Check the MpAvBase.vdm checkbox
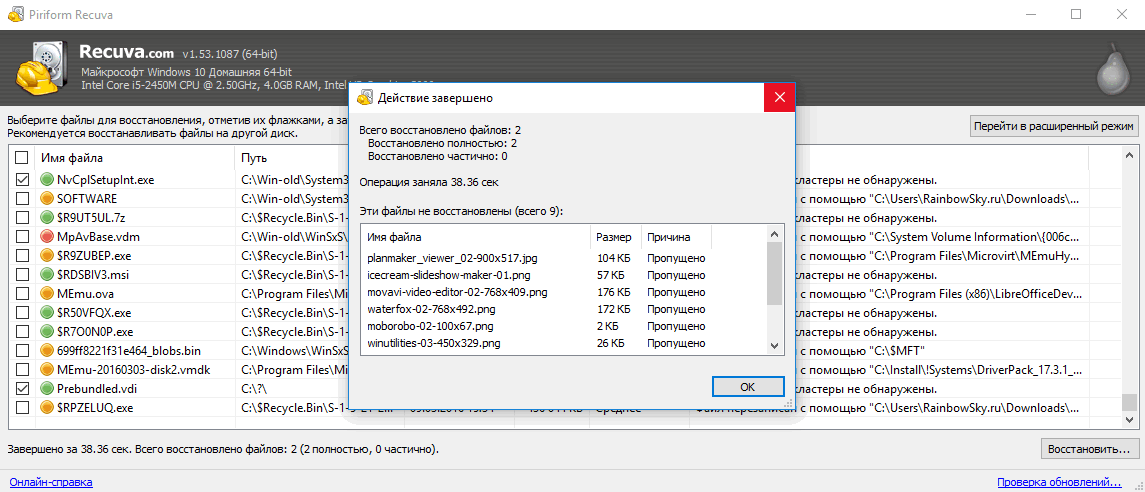The height and width of the screenshot is (492, 1145). coord(22,236)
